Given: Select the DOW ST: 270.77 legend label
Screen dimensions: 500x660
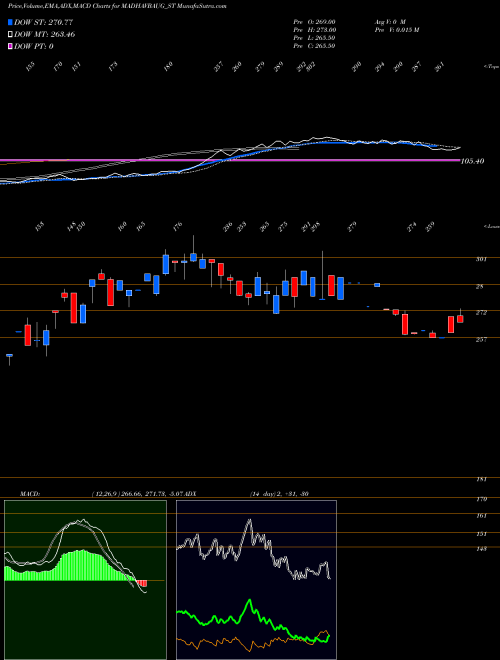Looking at the screenshot, I should coord(44,22).
